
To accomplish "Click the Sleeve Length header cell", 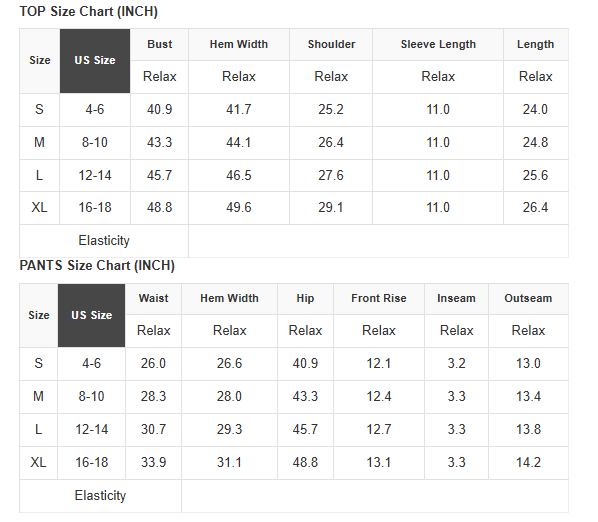I will click(x=438, y=44).
